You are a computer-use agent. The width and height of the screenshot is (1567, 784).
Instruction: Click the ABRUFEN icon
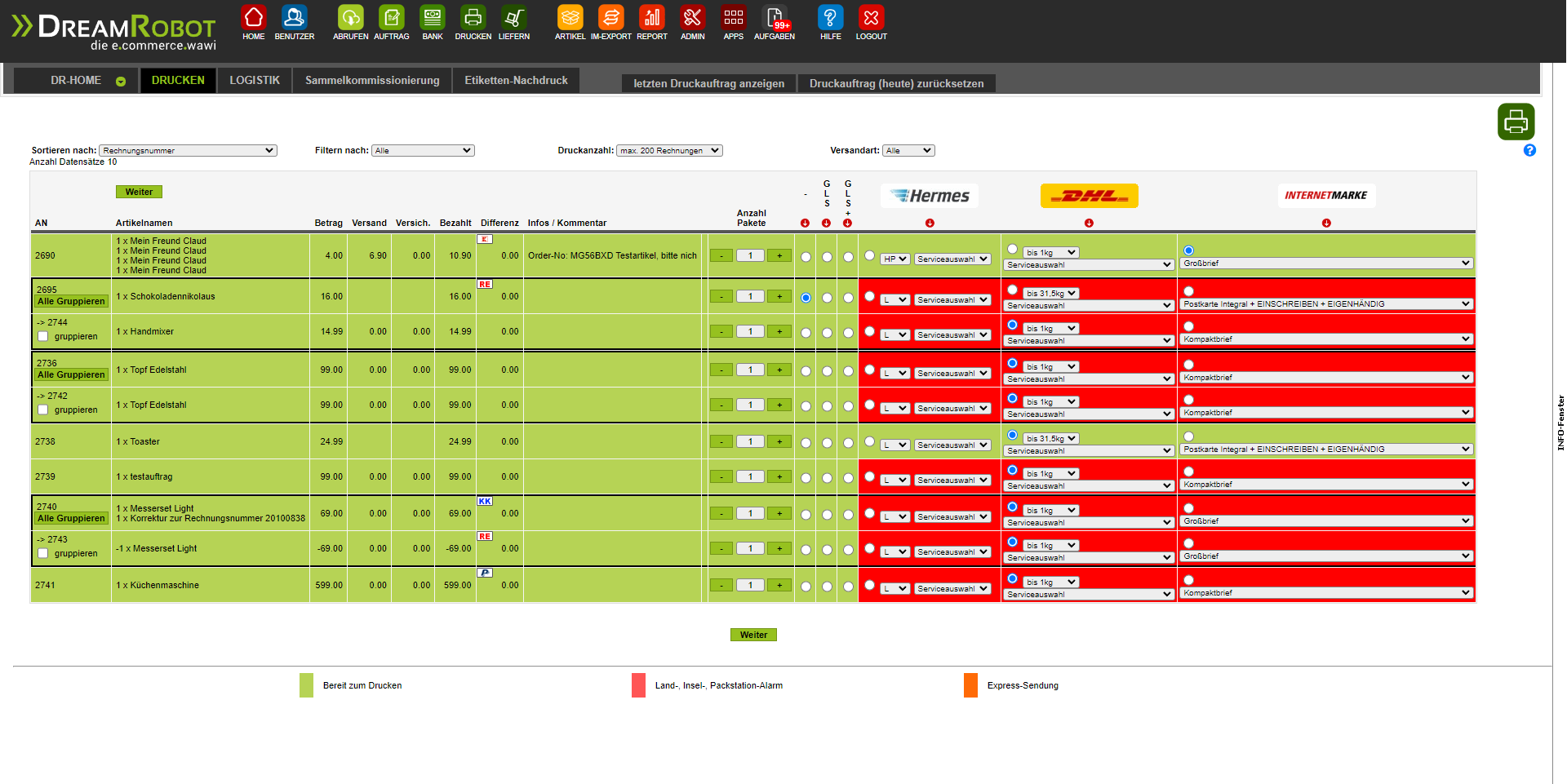click(x=351, y=17)
